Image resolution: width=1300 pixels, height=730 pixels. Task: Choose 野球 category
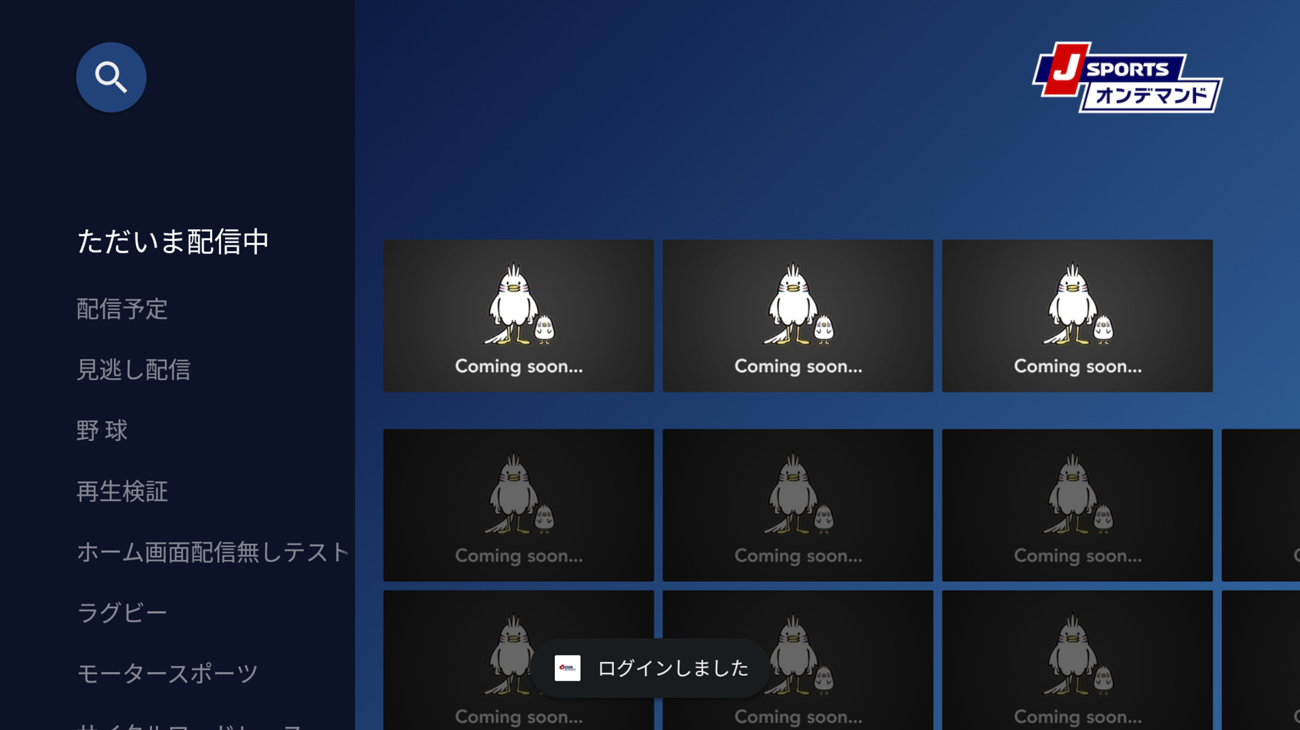102,431
